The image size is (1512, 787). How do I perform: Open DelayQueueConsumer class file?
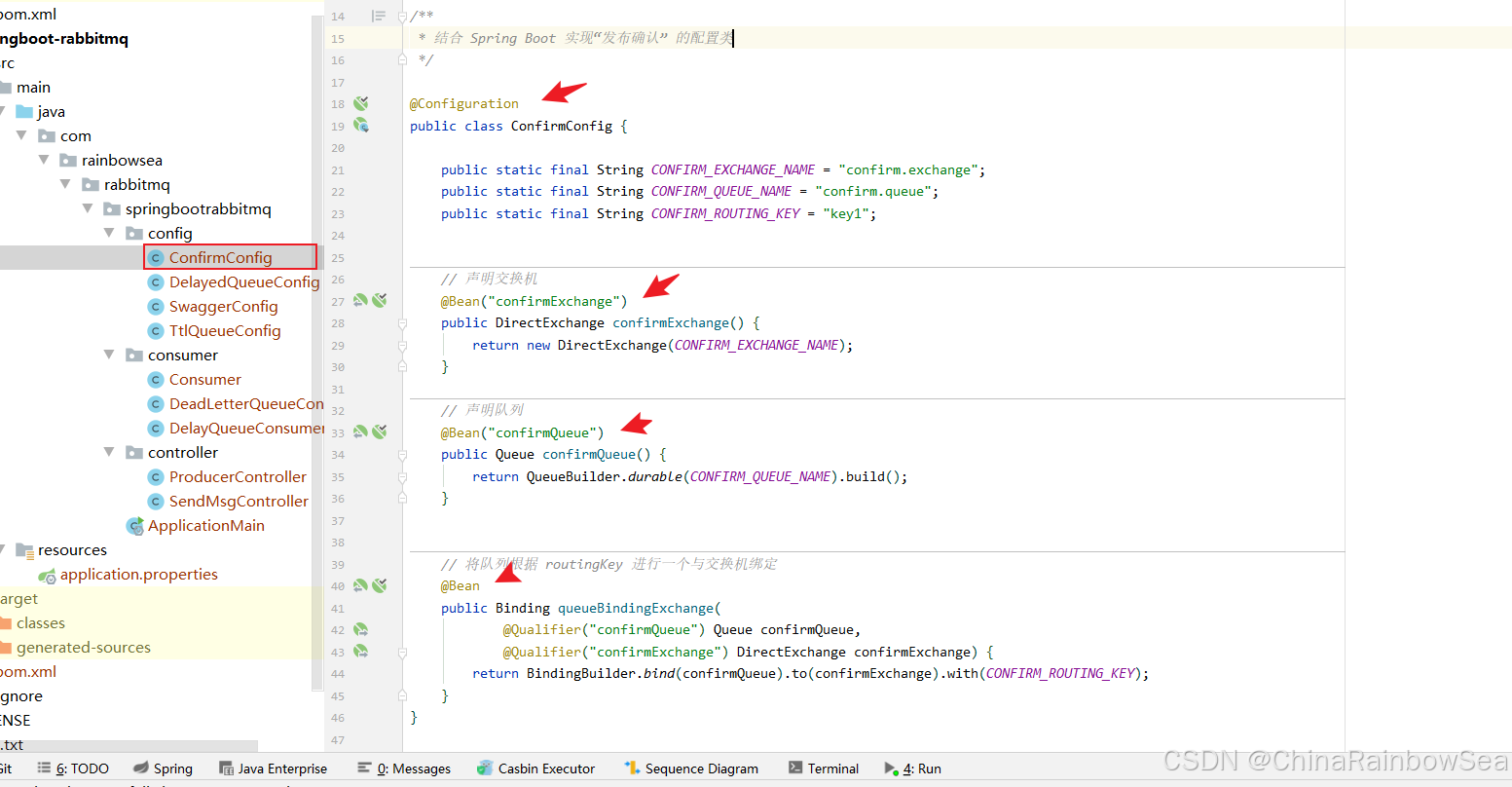246,428
